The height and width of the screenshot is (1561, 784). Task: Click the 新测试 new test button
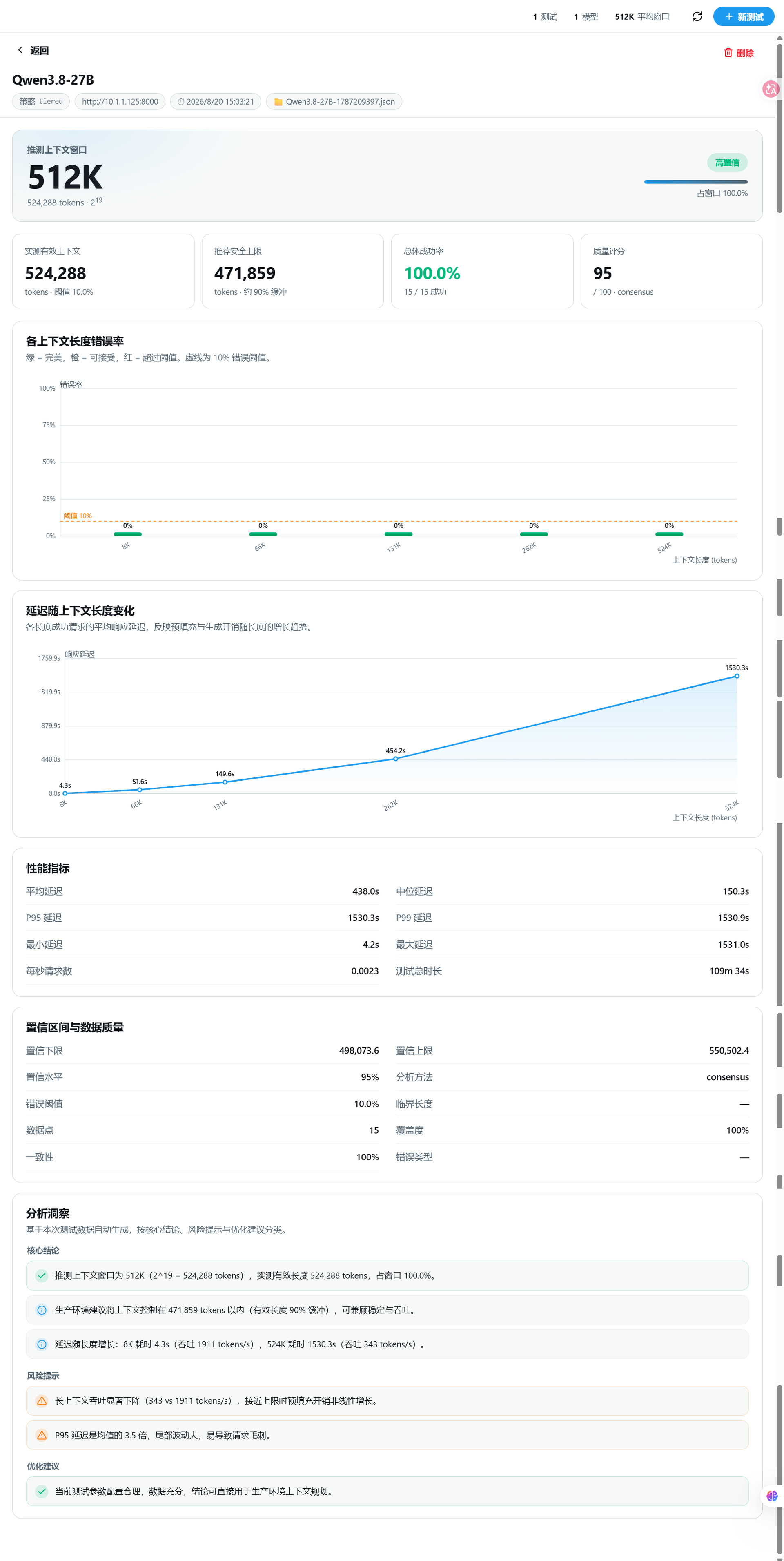click(x=744, y=16)
